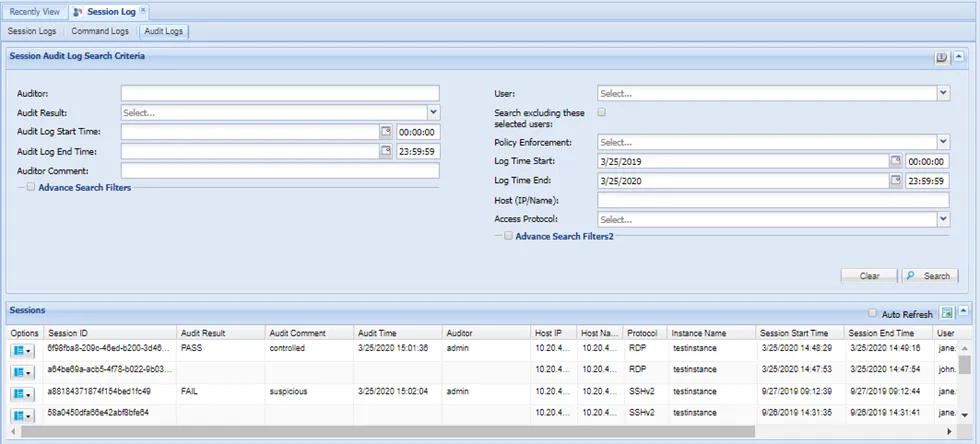The height and width of the screenshot is (444, 980).
Task: Select the Audit Logs sub-tab
Action: (x=164, y=31)
